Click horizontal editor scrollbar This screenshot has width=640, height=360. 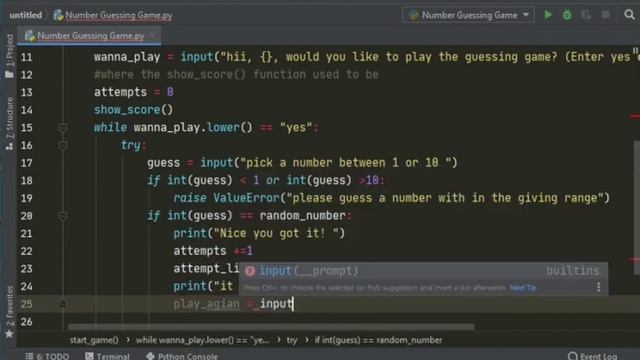coord(271,327)
